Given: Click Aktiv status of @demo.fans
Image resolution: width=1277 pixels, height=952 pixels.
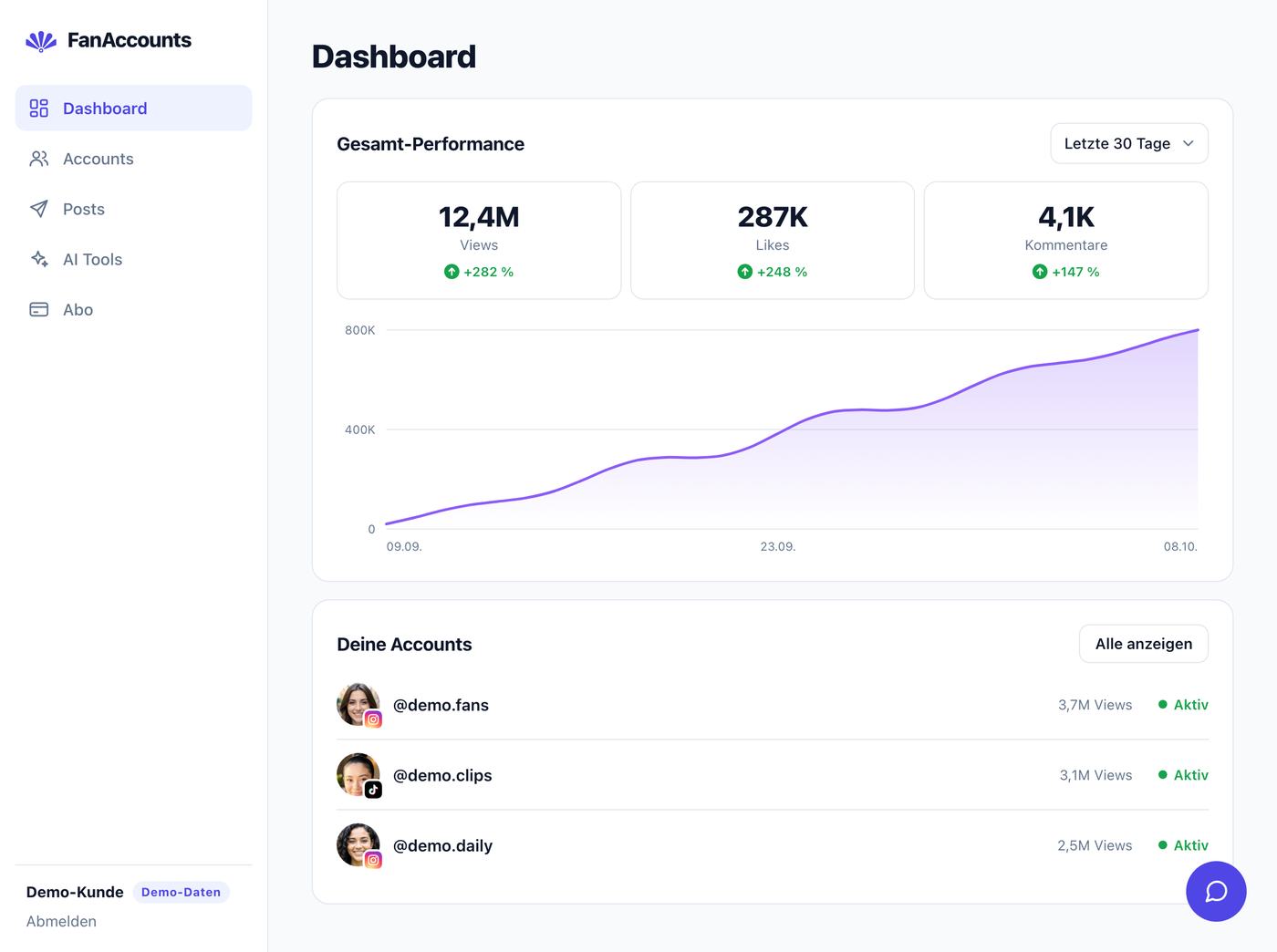Looking at the screenshot, I should click(1183, 705).
